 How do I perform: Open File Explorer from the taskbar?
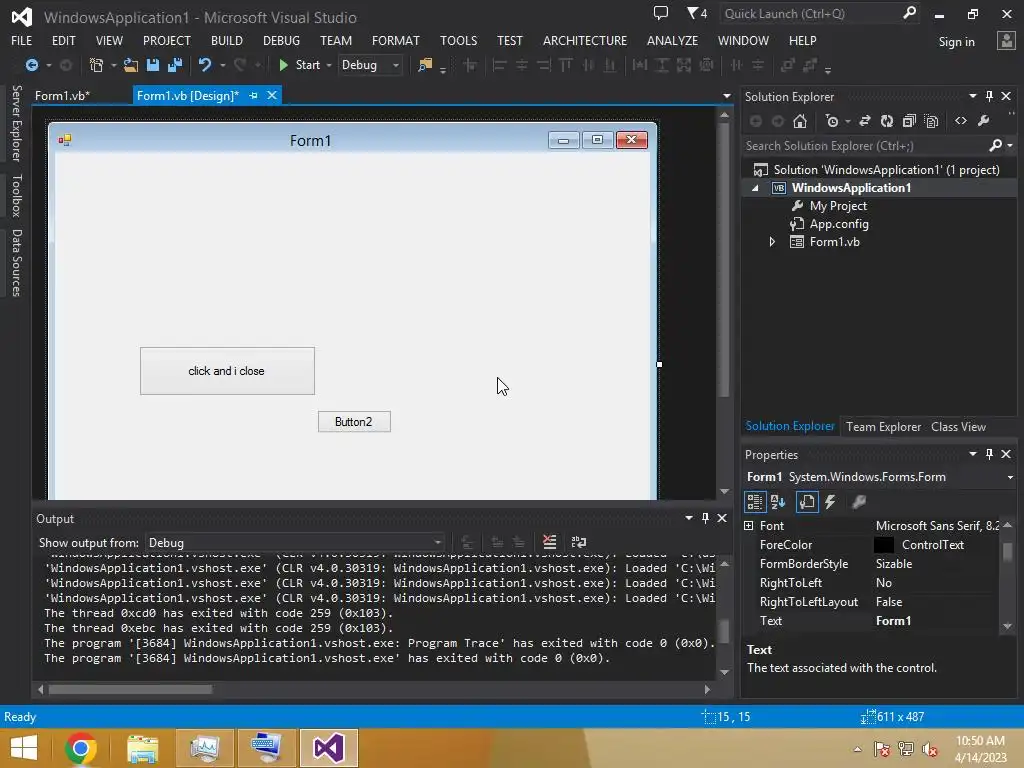click(142, 748)
